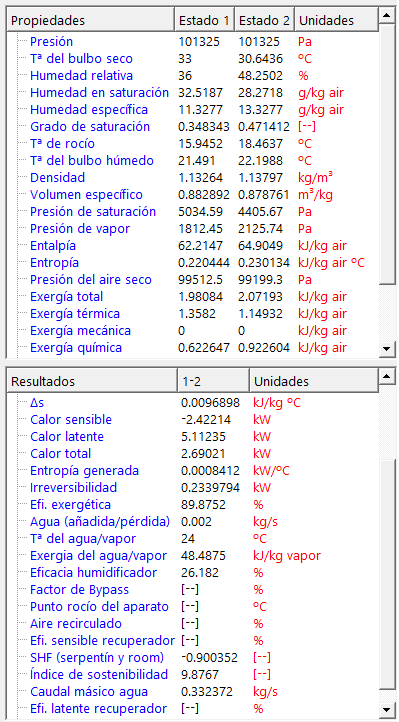399x722 pixels.
Task: Select the Índice de sostenibilidad row
Action: 192,675
